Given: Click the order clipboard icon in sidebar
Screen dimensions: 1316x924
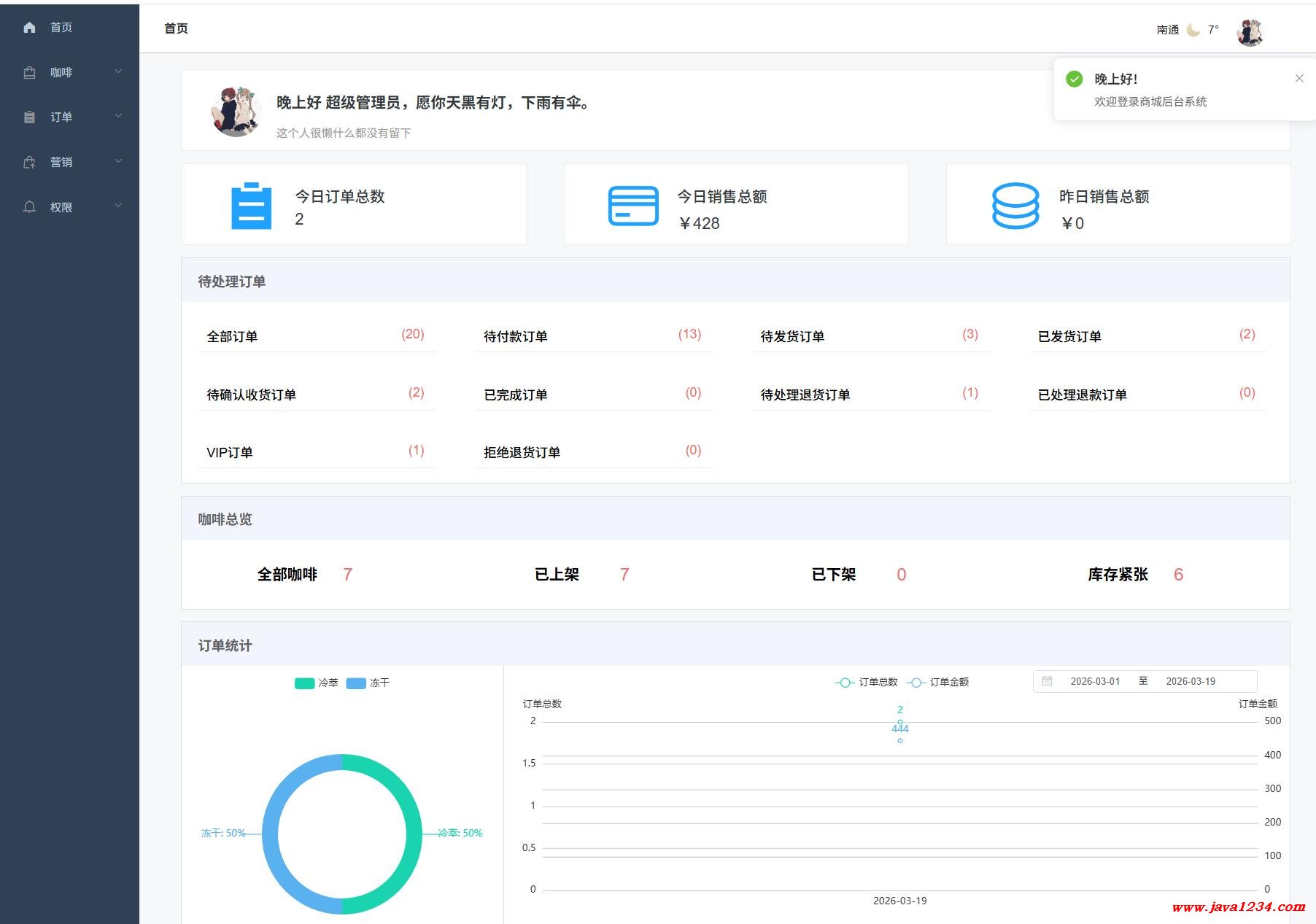Looking at the screenshot, I should 29,117.
